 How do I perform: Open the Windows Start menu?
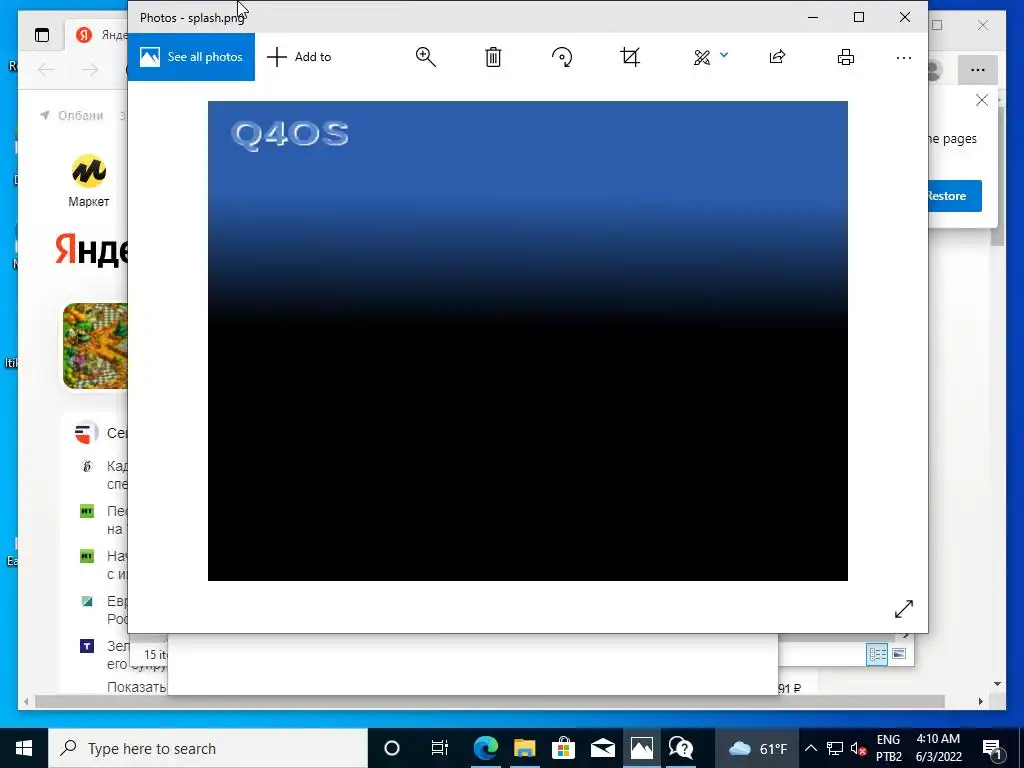(x=24, y=748)
